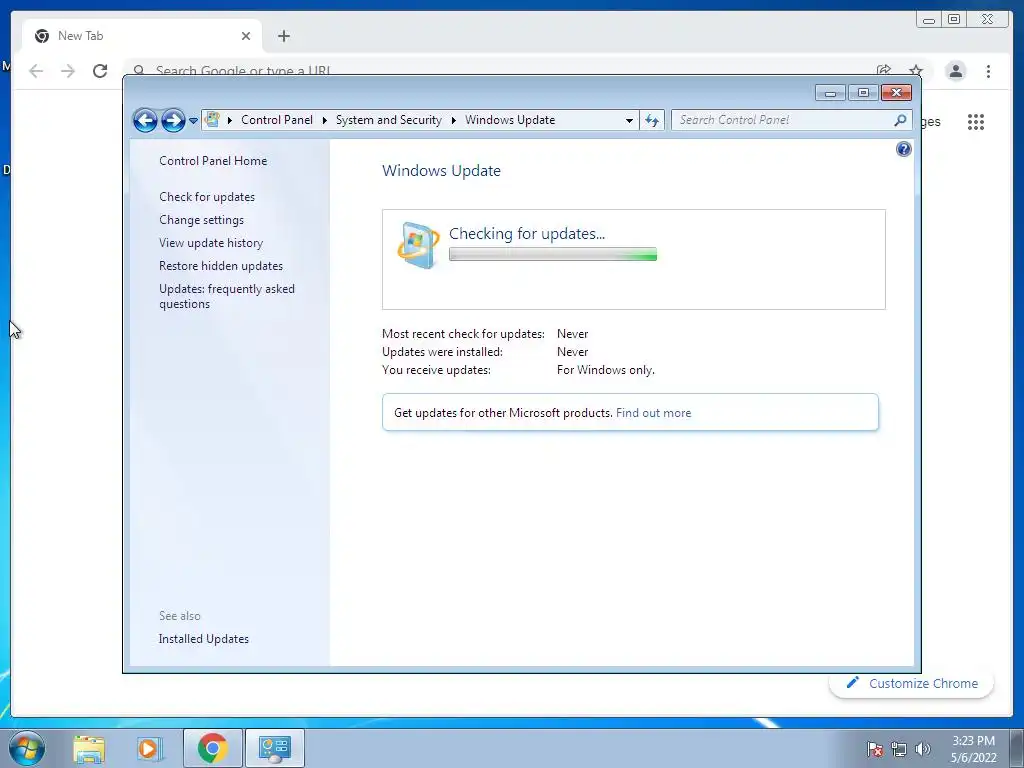This screenshot has height=768, width=1024.
Task: Click the checking updates progress bar
Action: point(552,254)
